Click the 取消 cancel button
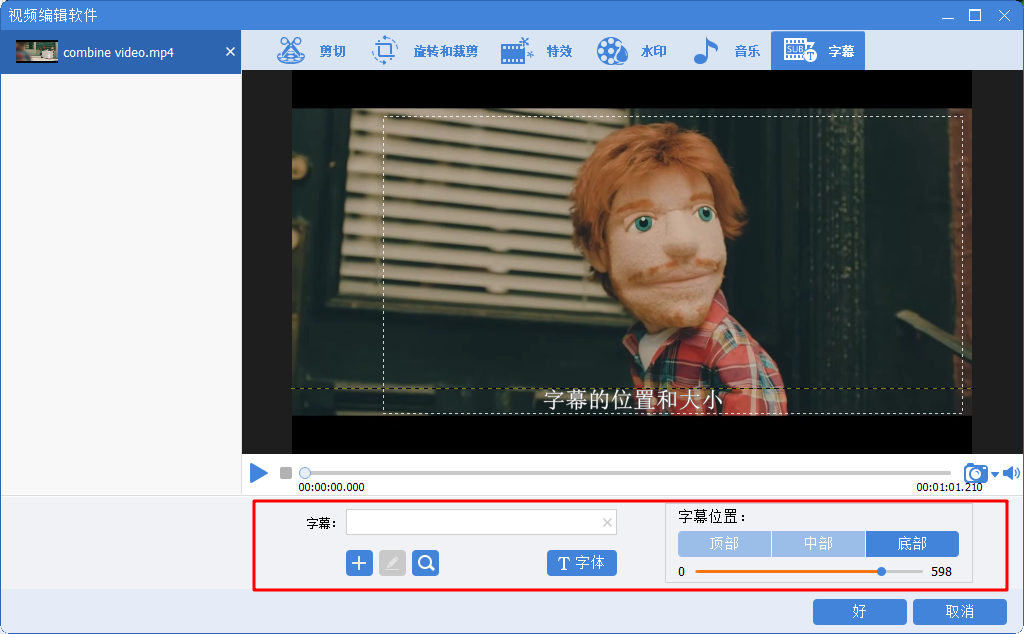The image size is (1024, 634). pos(960,612)
